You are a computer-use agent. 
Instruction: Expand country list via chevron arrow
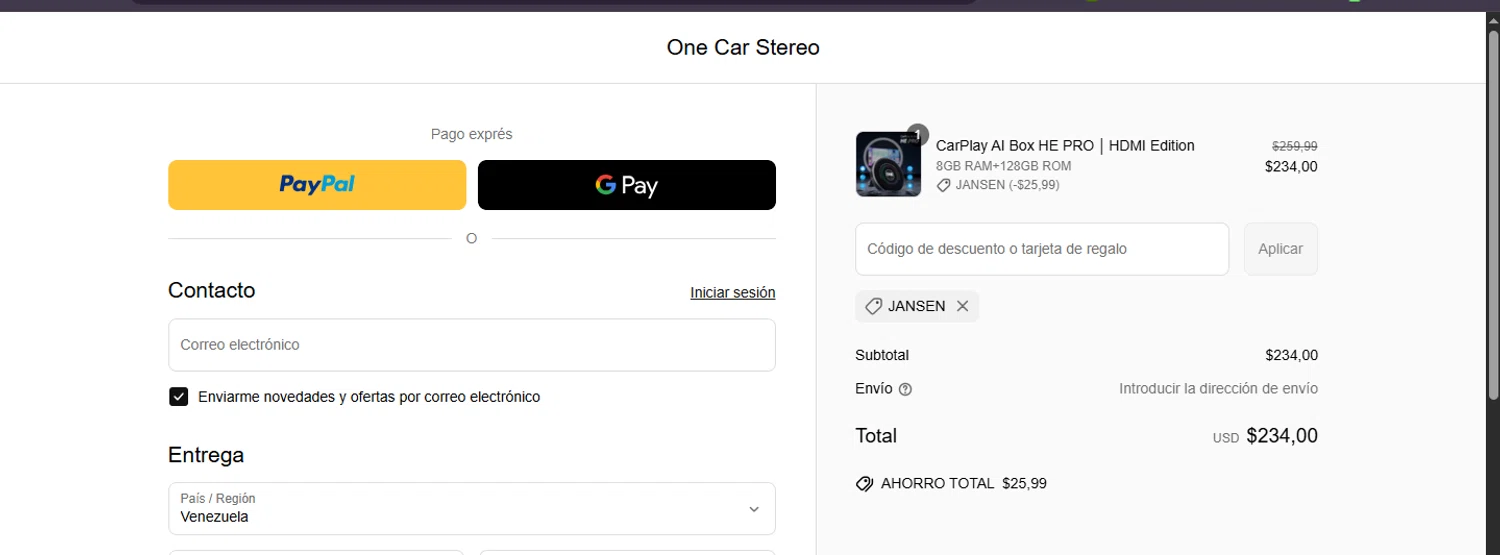(754, 509)
